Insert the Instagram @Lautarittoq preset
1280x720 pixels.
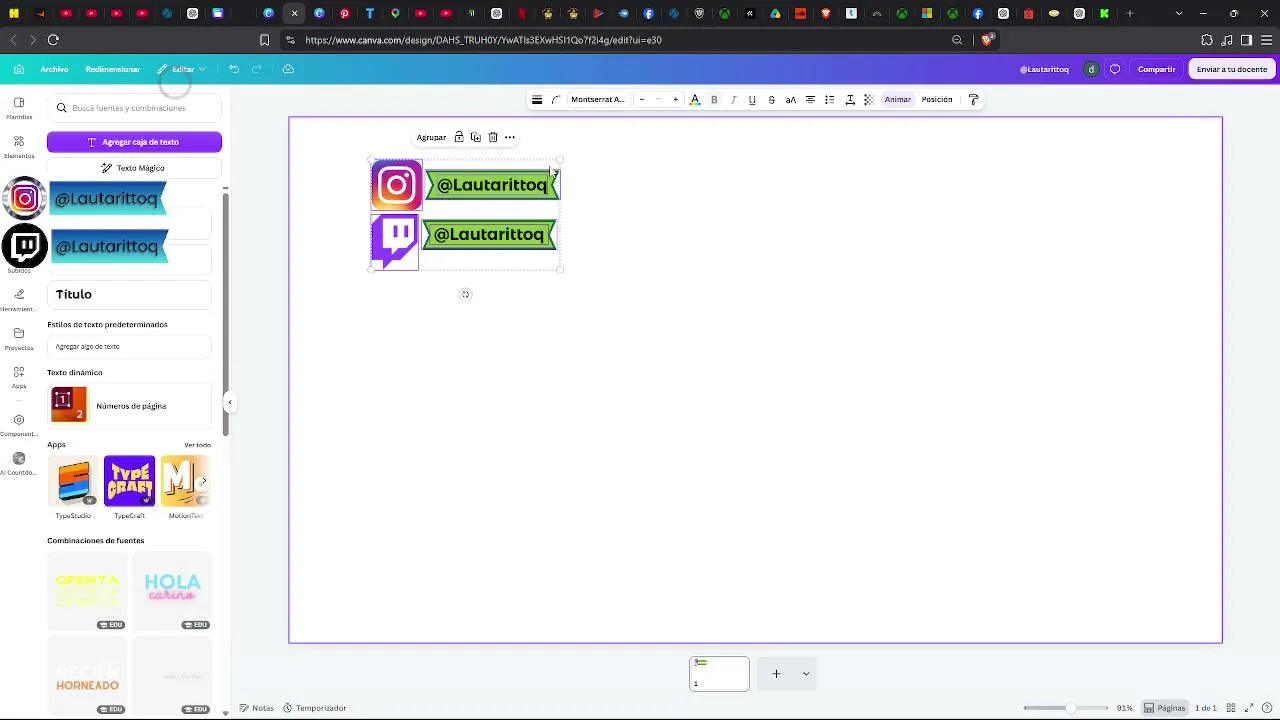click(84, 198)
